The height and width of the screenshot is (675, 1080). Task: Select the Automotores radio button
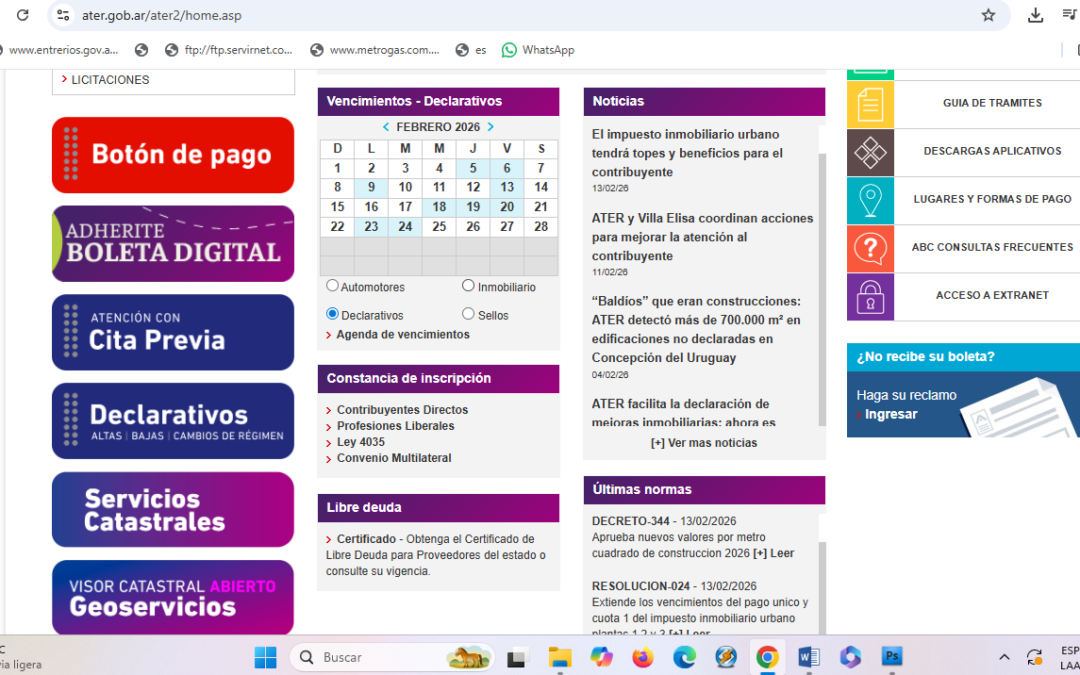coord(332,285)
